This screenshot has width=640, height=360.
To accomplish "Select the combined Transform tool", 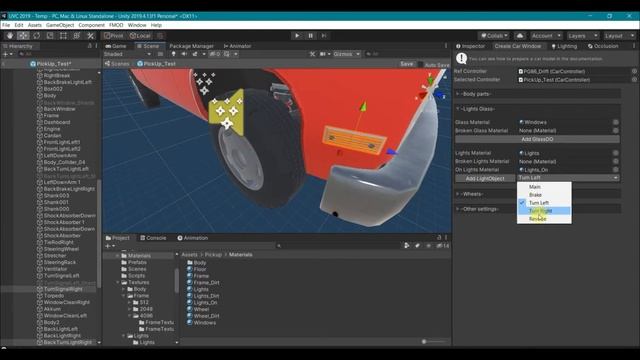I will point(77,36).
